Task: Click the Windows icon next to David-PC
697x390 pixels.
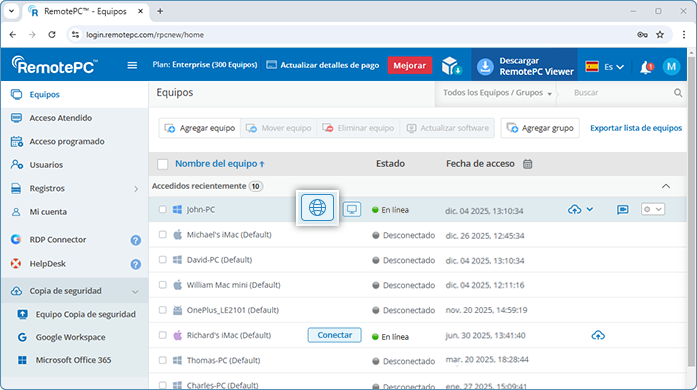Action: click(177, 260)
